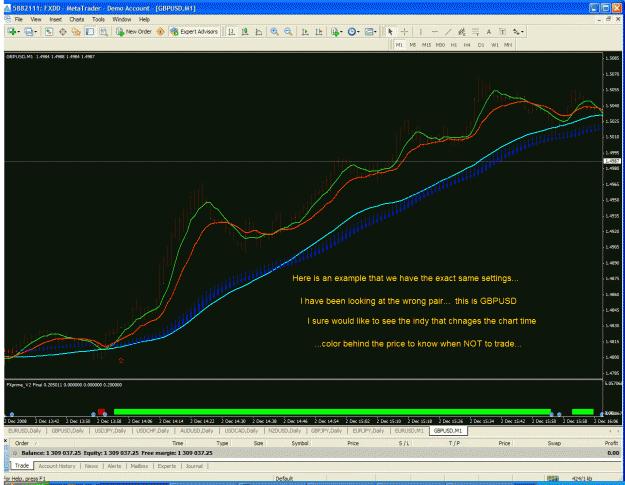The width and height of the screenshot is (625, 485).
Task: Zoom in on the chart
Action: (274, 31)
